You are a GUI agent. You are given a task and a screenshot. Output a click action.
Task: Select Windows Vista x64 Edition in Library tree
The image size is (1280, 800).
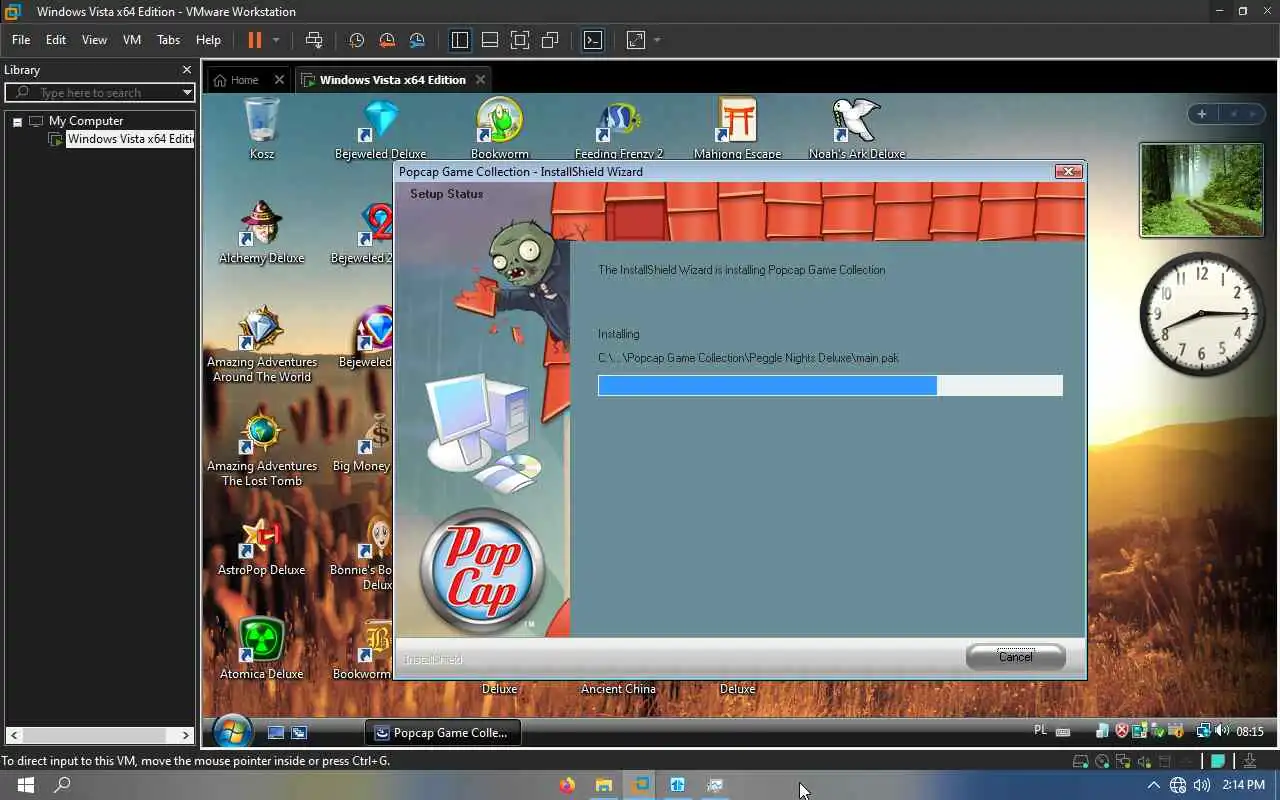click(129, 139)
